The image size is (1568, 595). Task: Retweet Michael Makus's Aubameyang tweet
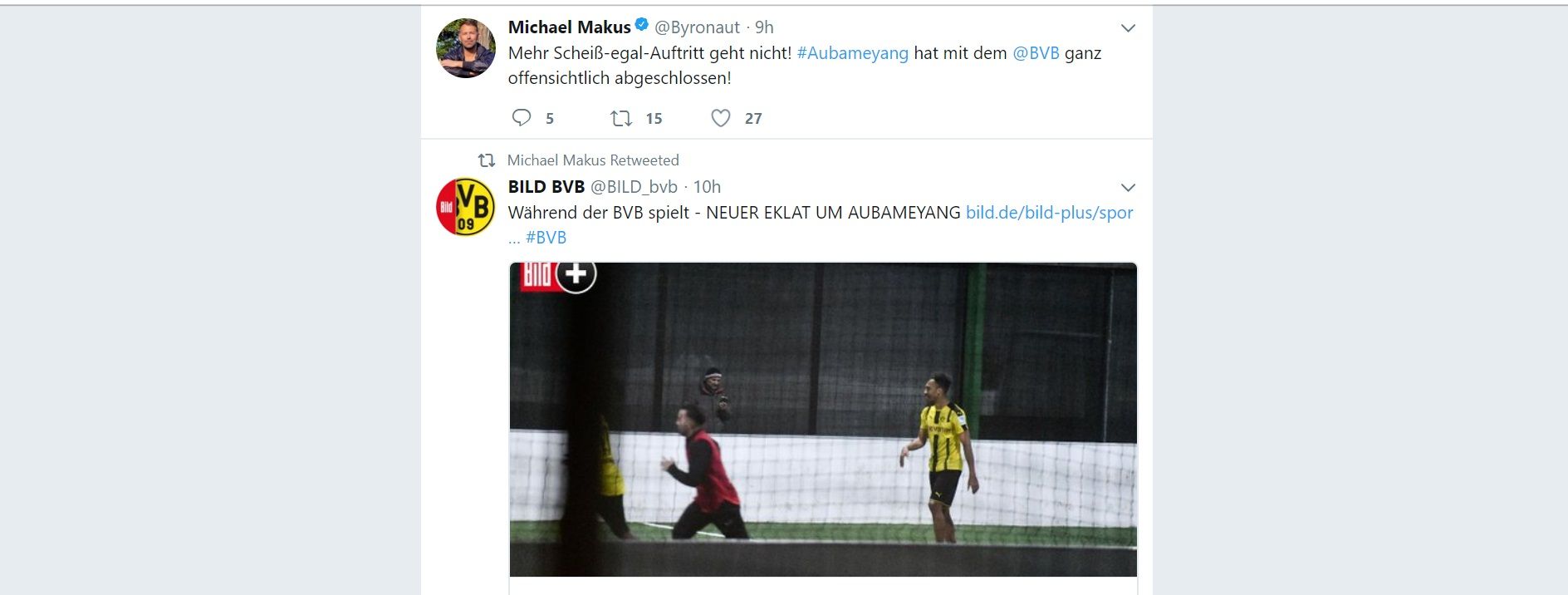[x=621, y=118]
